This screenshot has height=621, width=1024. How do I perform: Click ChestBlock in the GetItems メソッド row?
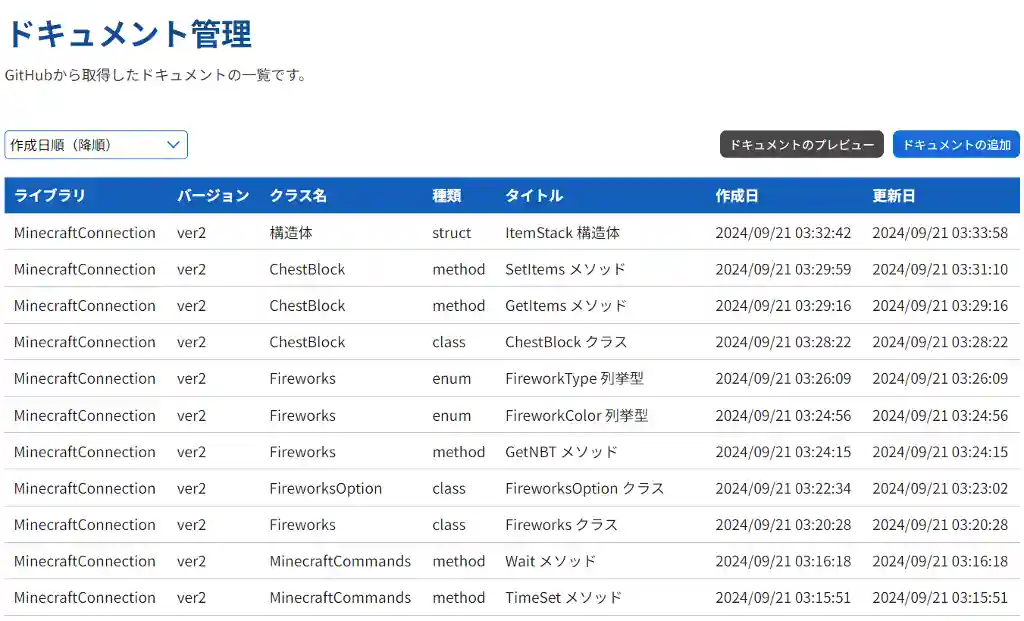pyautogui.click(x=307, y=306)
